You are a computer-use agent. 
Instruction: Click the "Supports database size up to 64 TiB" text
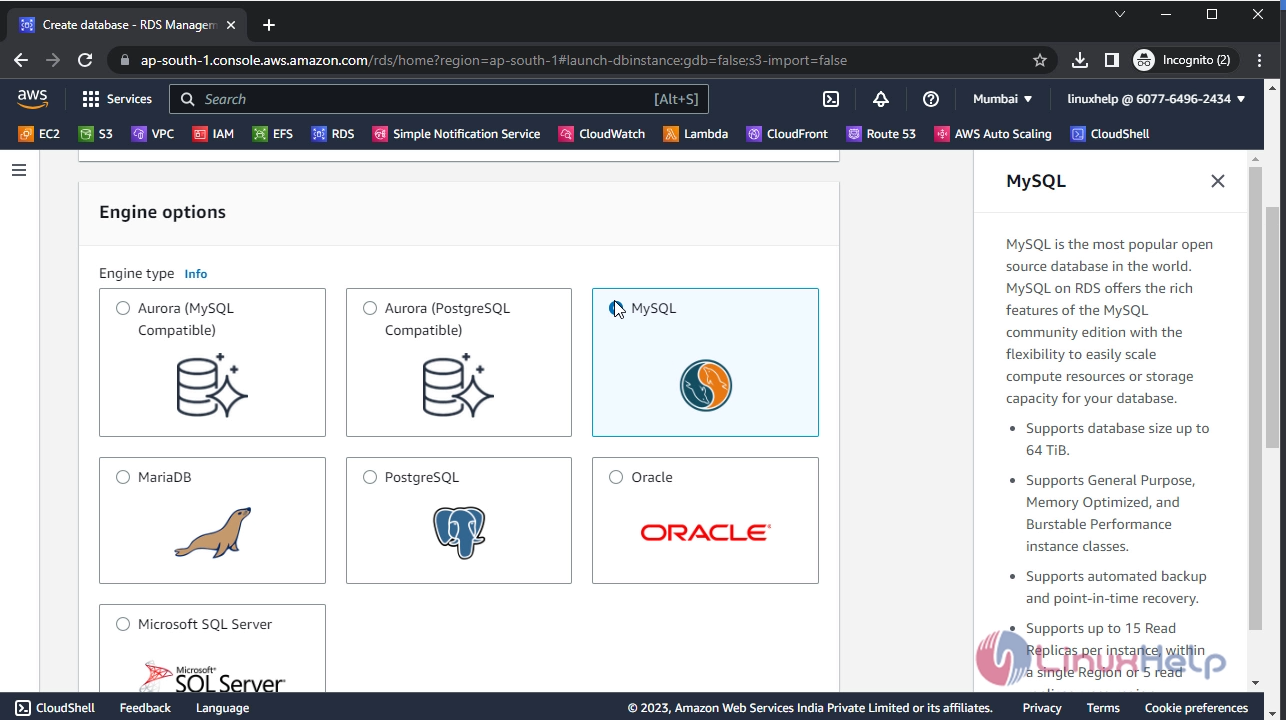click(1117, 439)
